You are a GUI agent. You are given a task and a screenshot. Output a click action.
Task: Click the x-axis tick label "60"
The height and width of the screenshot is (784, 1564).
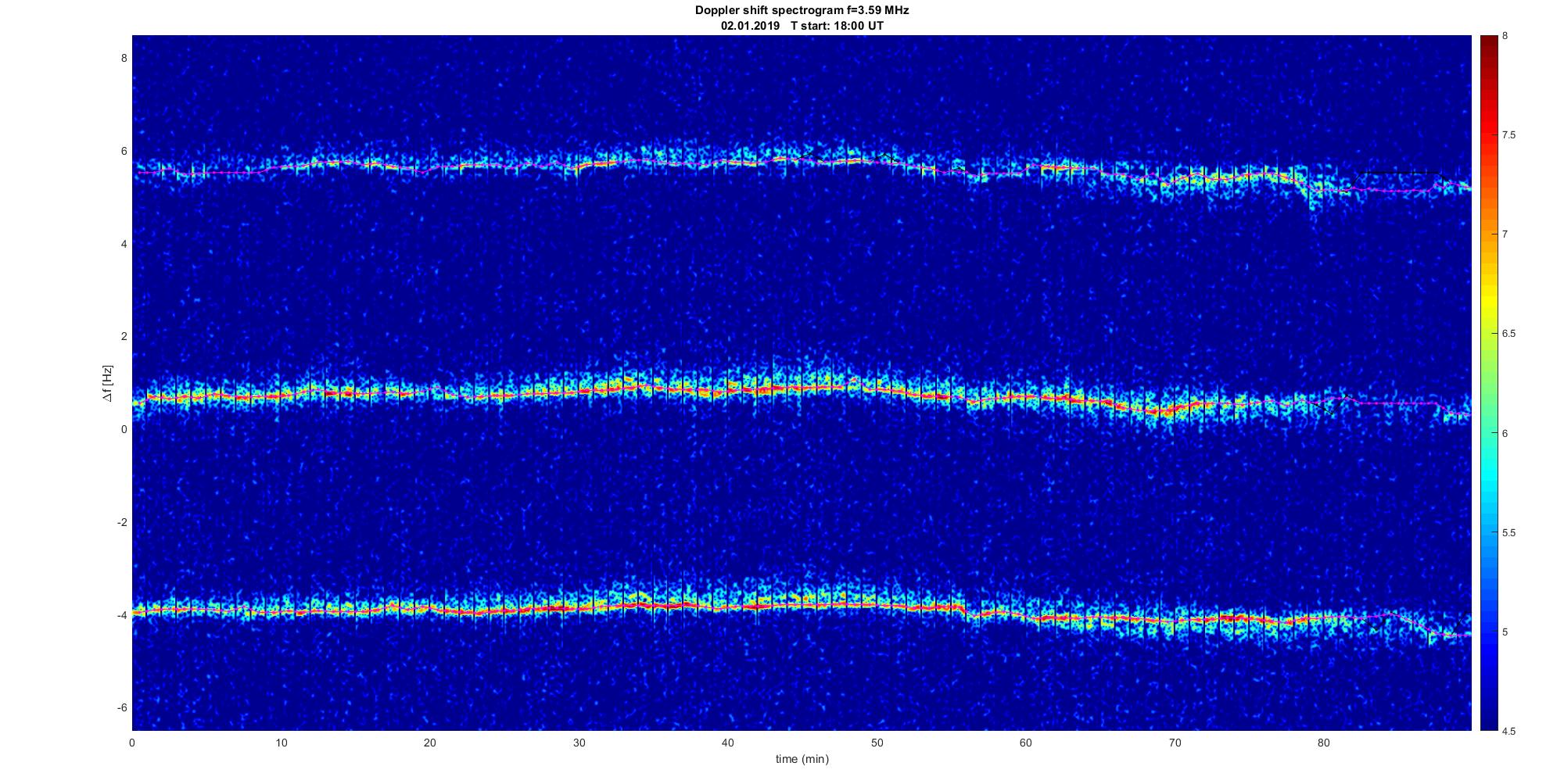point(1026,743)
